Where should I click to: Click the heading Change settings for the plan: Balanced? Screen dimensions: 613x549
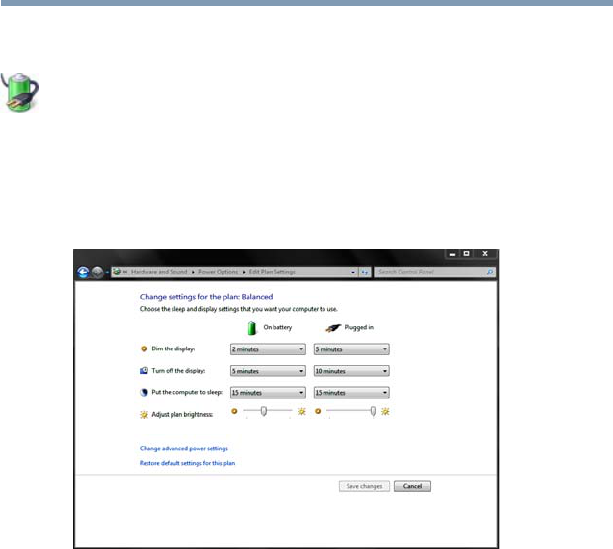(x=206, y=297)
